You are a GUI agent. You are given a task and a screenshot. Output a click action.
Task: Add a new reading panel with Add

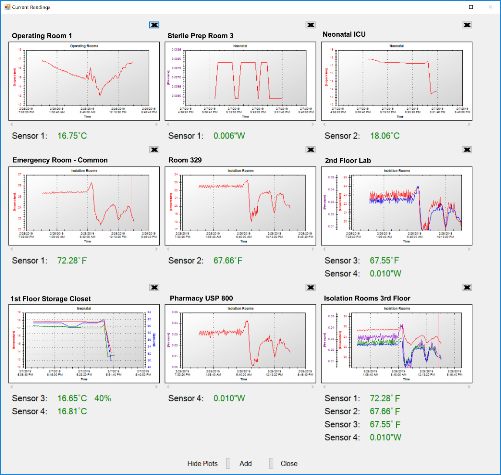[246, 463]
